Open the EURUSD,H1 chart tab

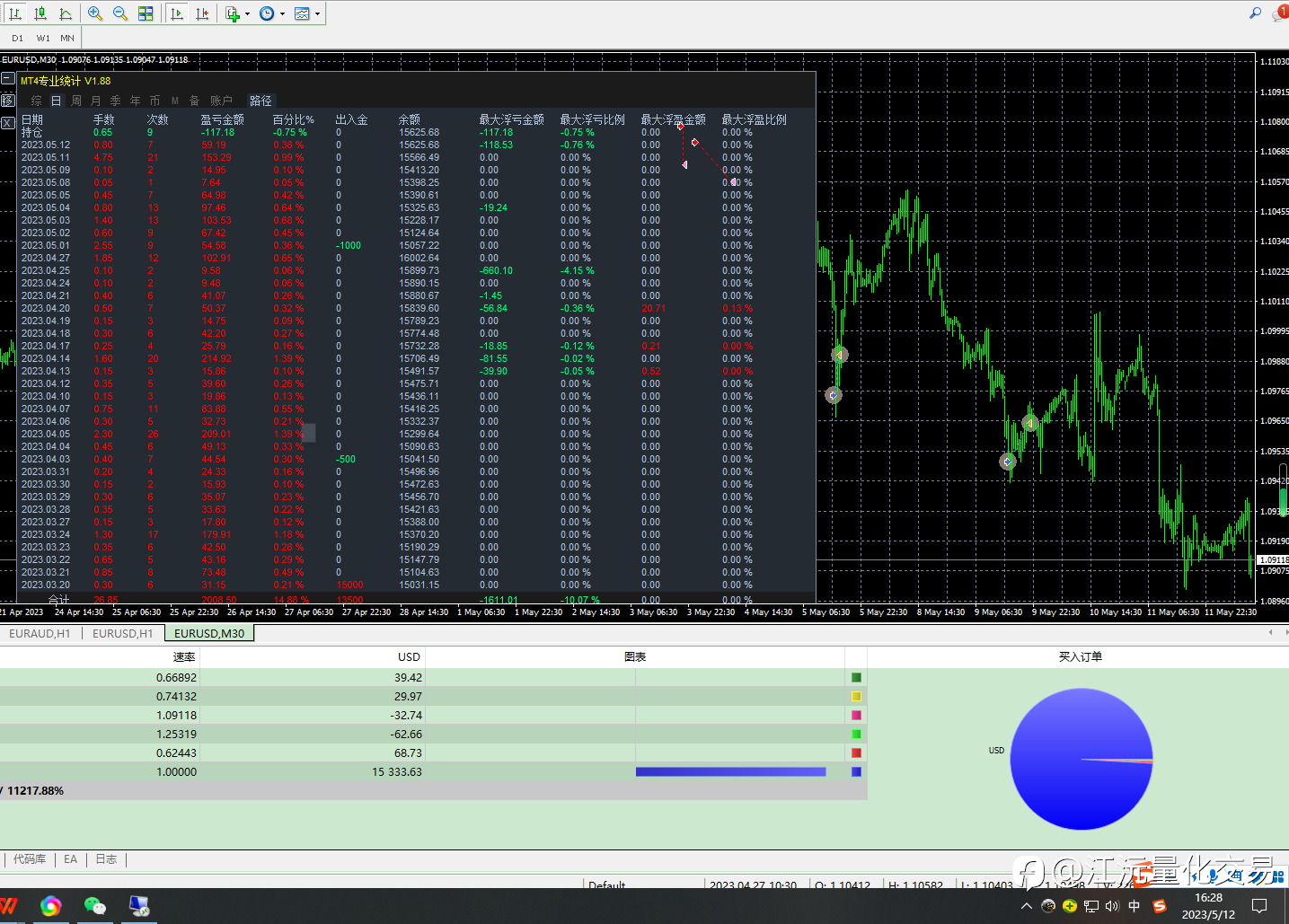pos(123,633)
